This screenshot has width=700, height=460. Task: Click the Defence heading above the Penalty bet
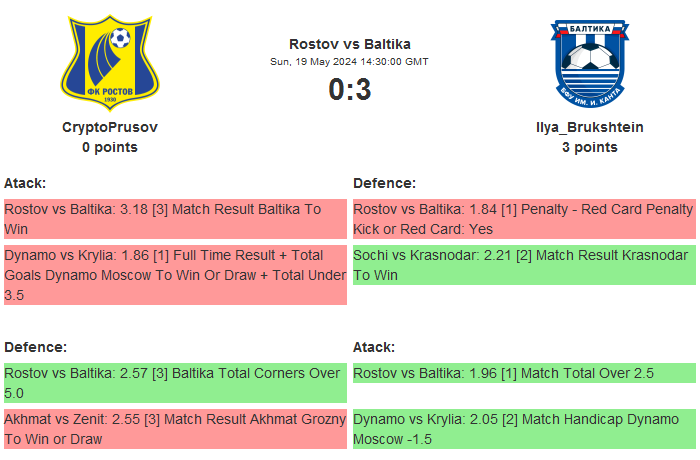coord(384,183)
